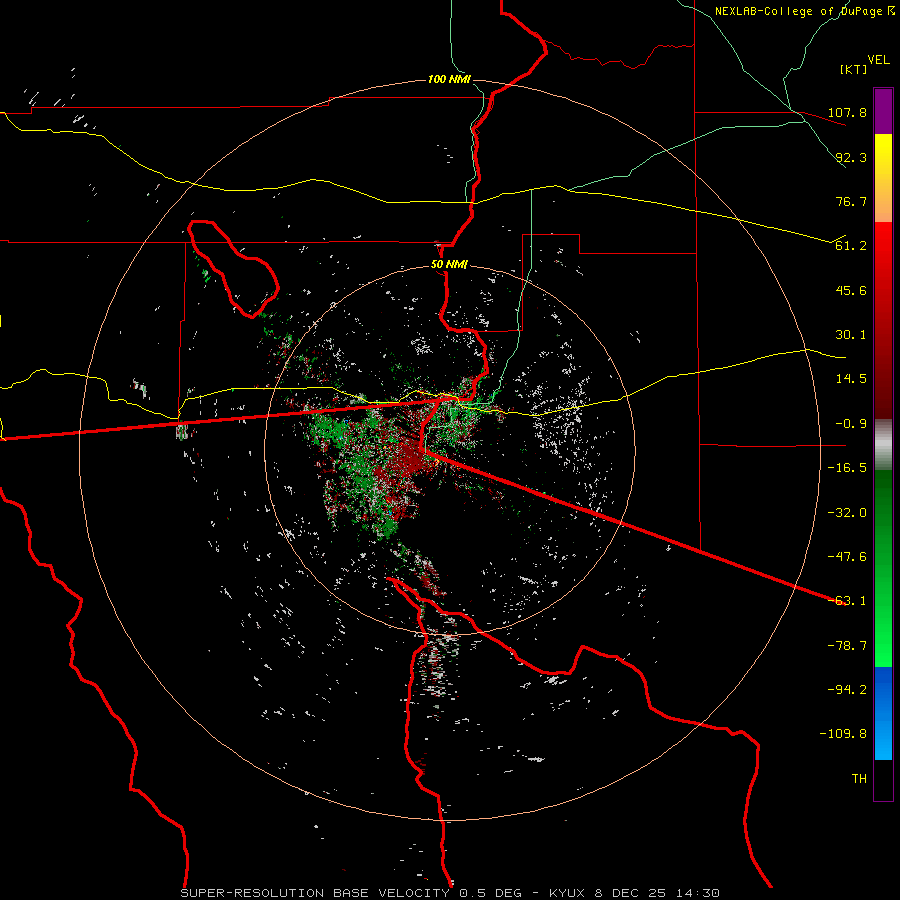Click the -94.2 velocity scale value
Viewport: 900px width, 900px height.
tap(847, 690)
